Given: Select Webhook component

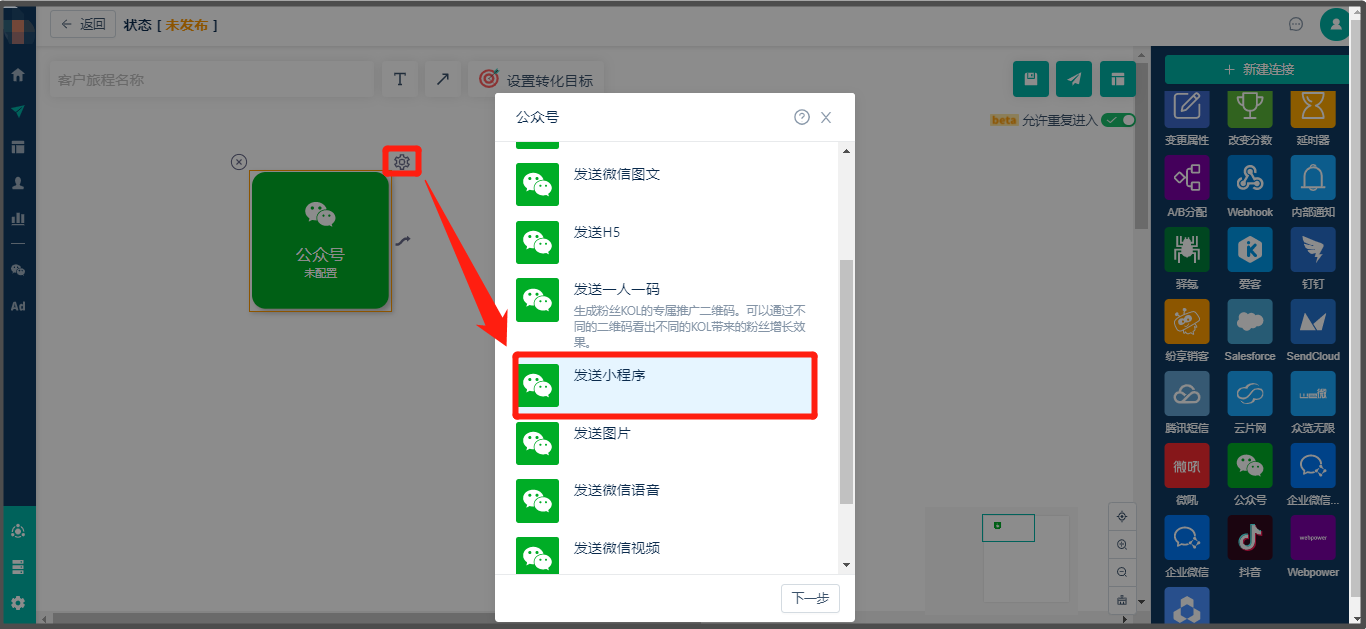Looking at the screenshot, I should pos(1250,186).
